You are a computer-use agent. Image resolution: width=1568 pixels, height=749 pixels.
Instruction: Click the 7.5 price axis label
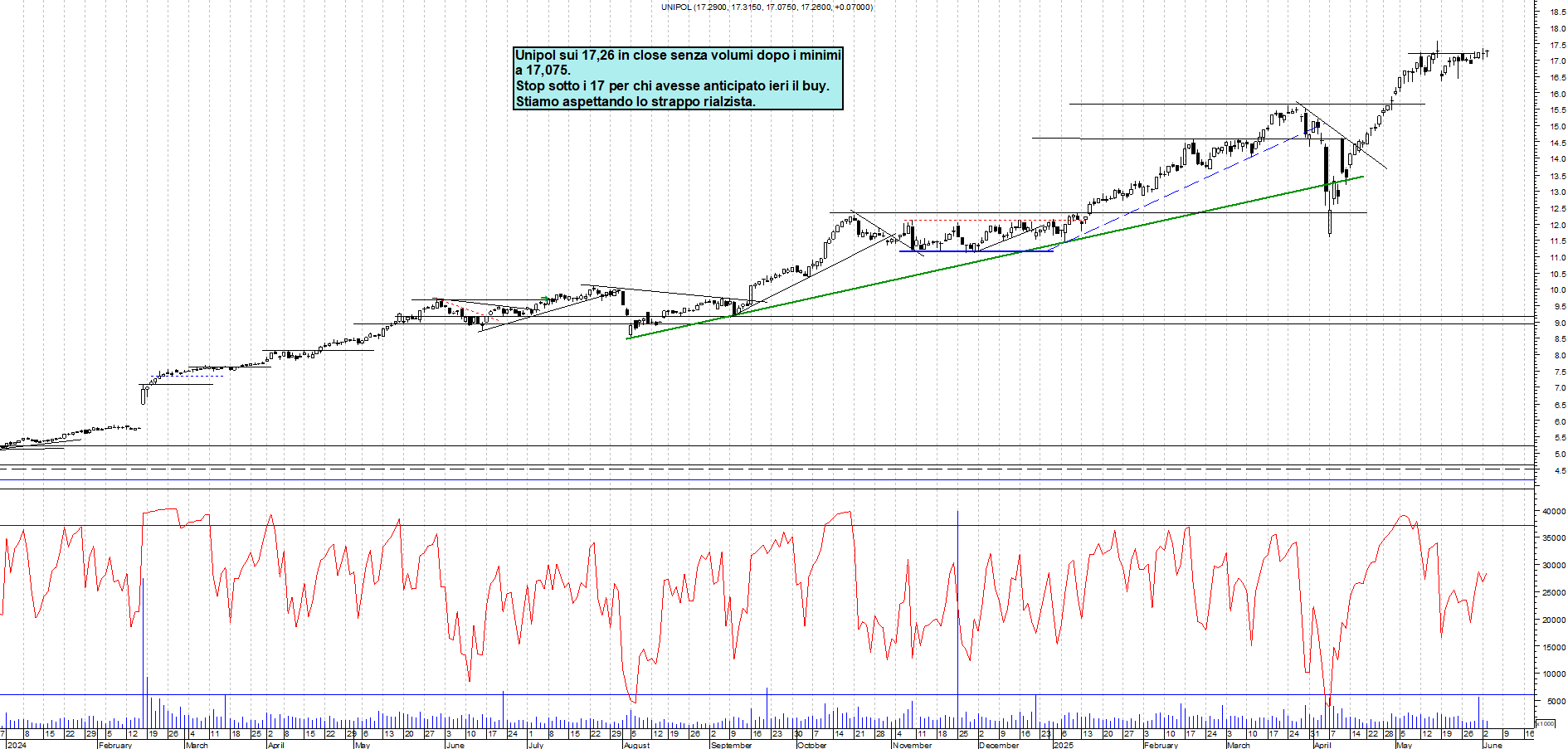click(1560, 372)
